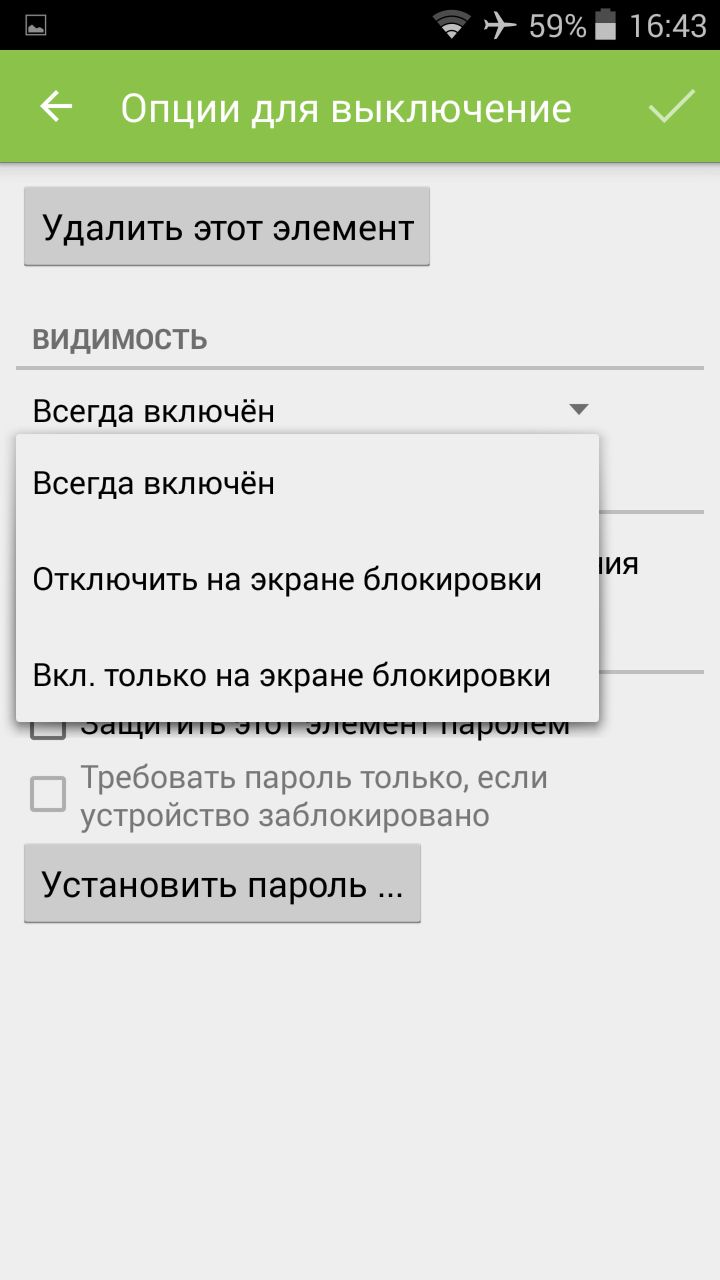Tap the "устройство заблокировано" label text
The width and height of the screenshot is (720, 1280).
[285, 816]
